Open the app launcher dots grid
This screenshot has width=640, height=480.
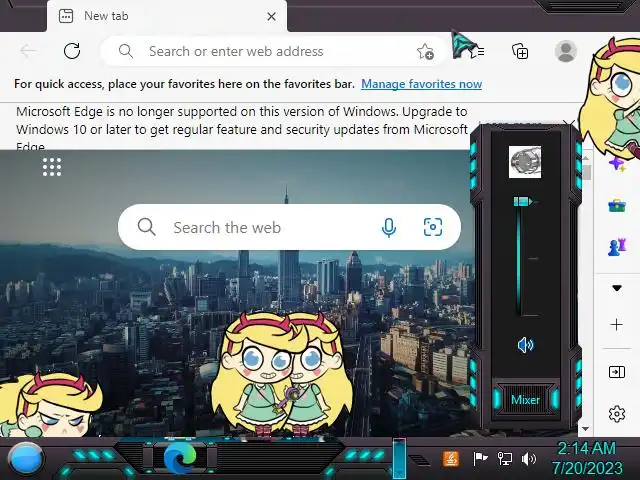[x=52, y=167]
